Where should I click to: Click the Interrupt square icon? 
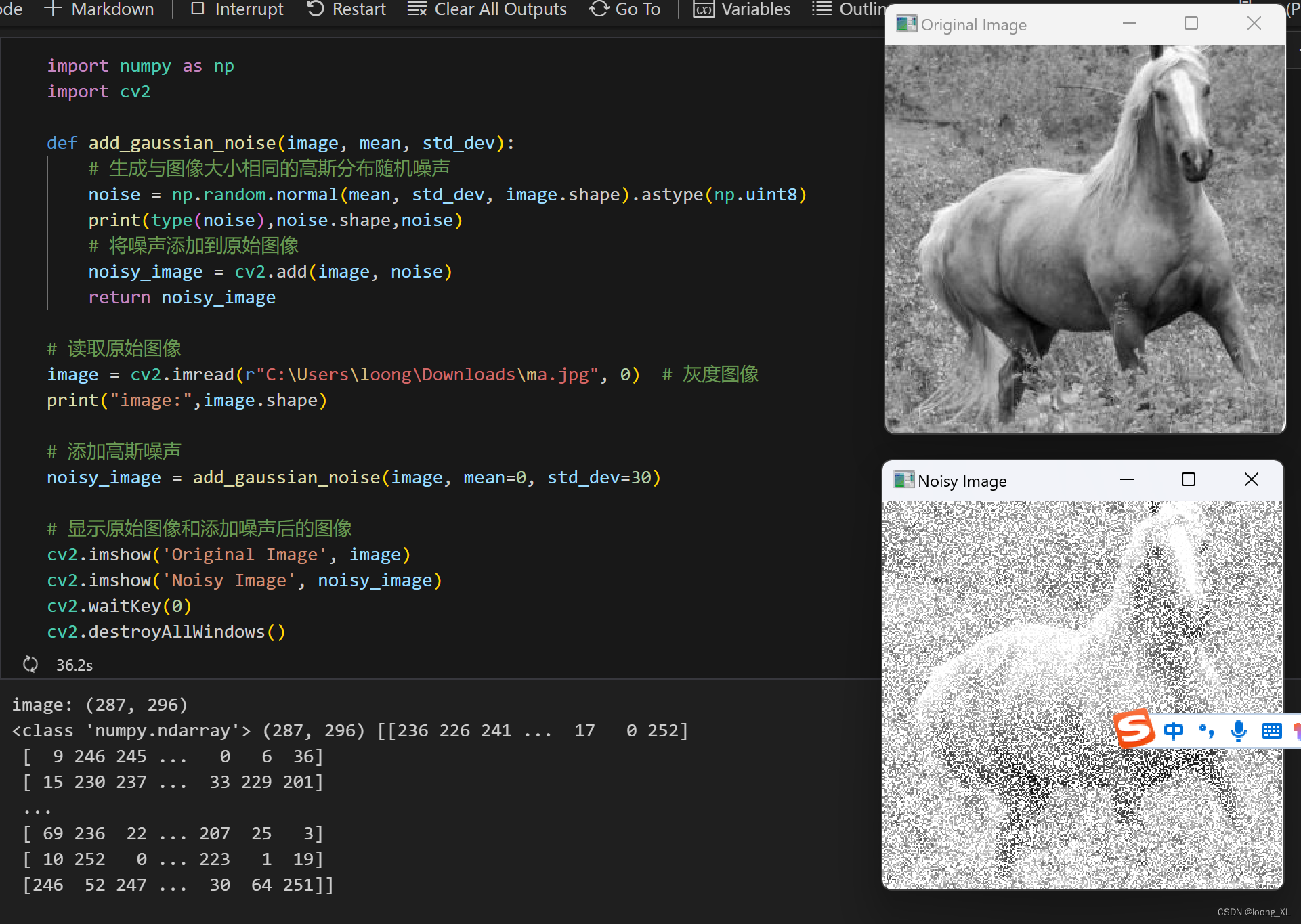point(198,9)
